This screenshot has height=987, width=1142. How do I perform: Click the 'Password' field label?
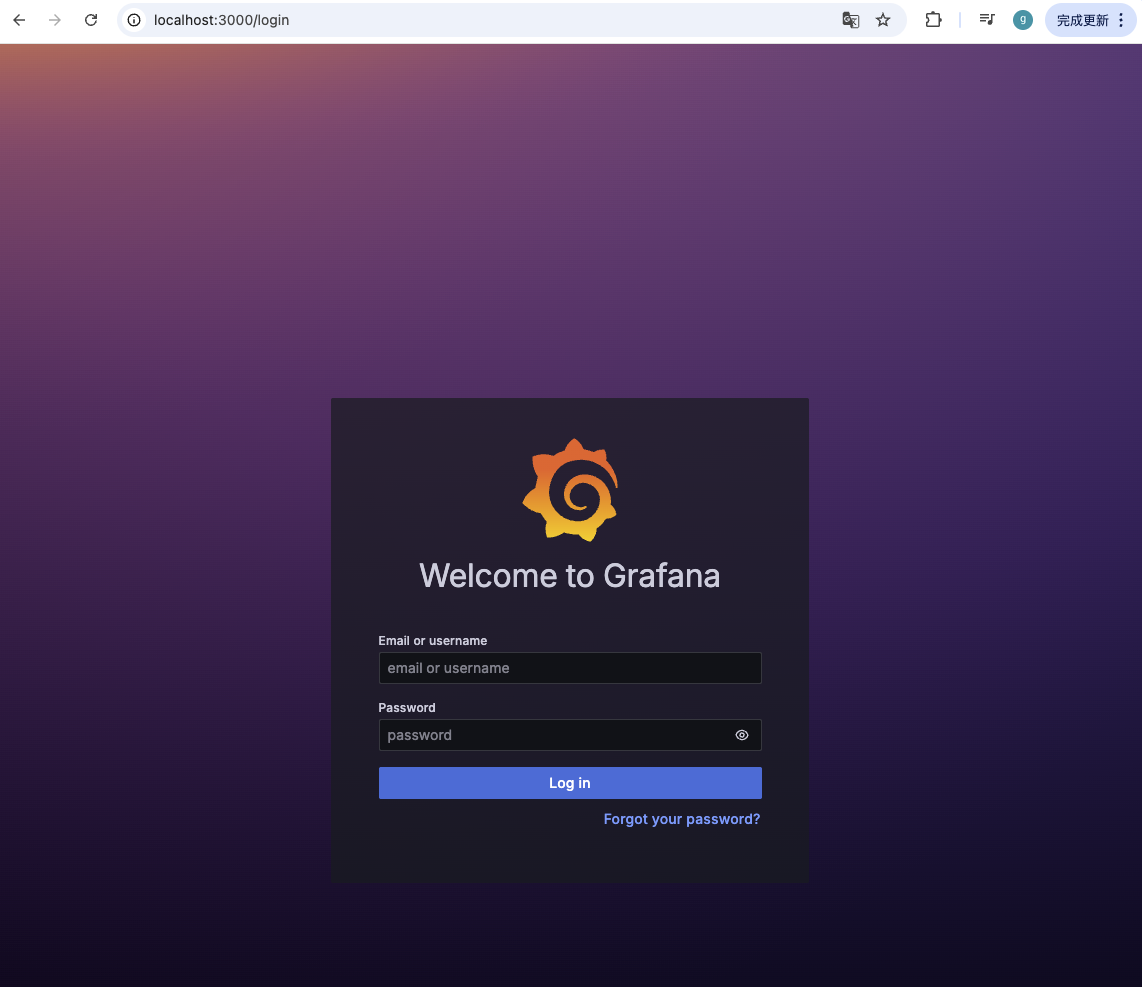[x=407, y=707]
